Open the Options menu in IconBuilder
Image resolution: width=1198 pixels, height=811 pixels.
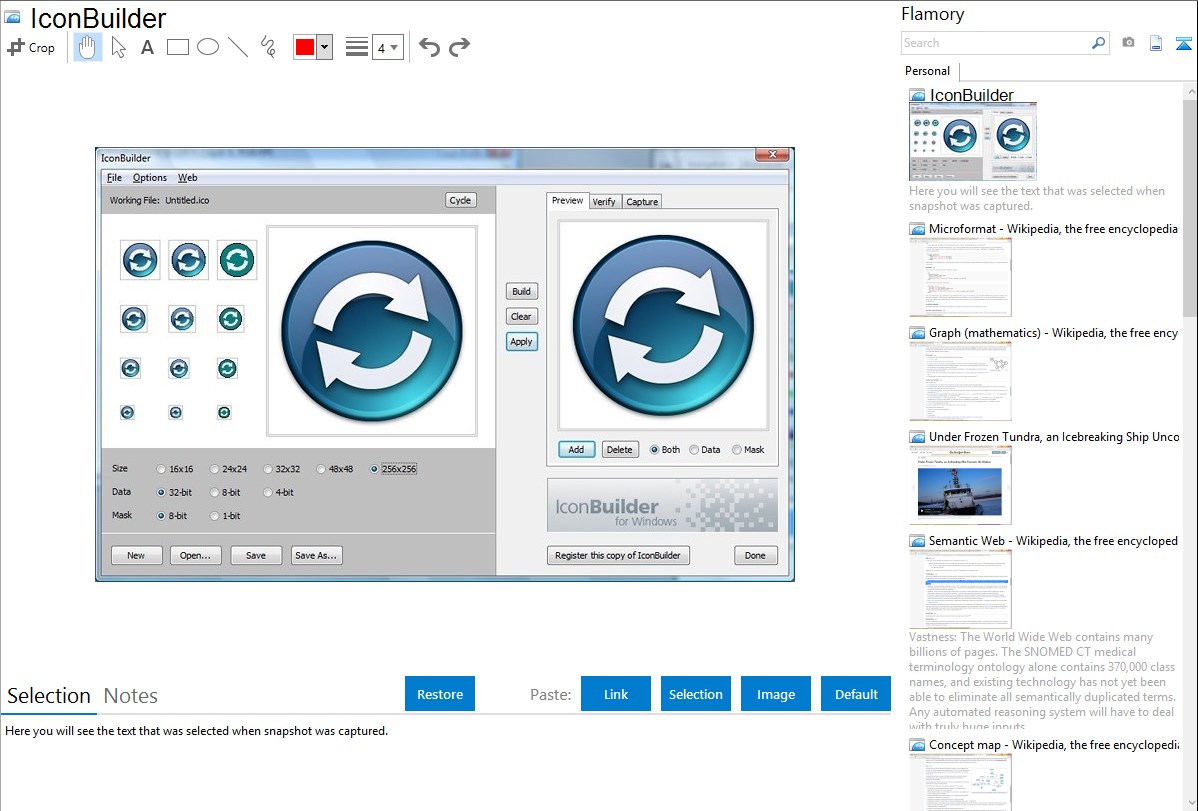click(x=150, y=177)
